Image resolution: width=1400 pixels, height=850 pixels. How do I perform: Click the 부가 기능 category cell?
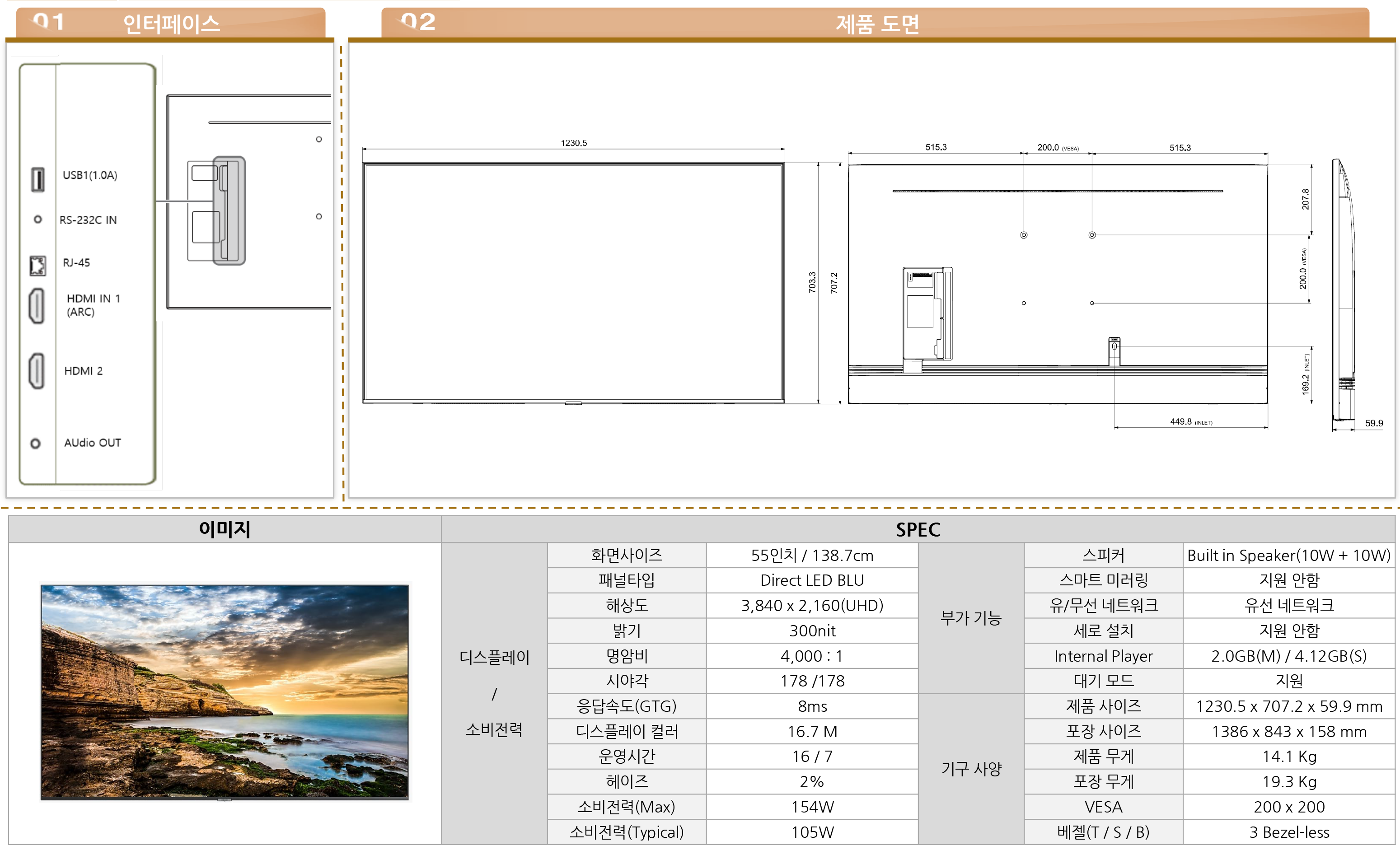coord(970,618)
